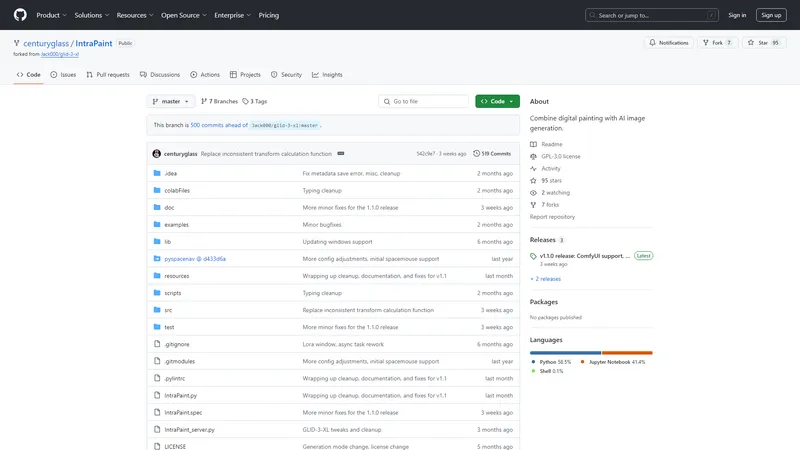Open the test folder
Viewport: 800px width, 450px height.
point(169,327)
